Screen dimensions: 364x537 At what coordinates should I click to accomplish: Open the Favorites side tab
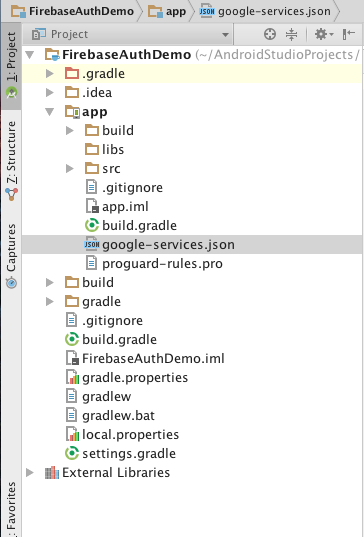11,509
